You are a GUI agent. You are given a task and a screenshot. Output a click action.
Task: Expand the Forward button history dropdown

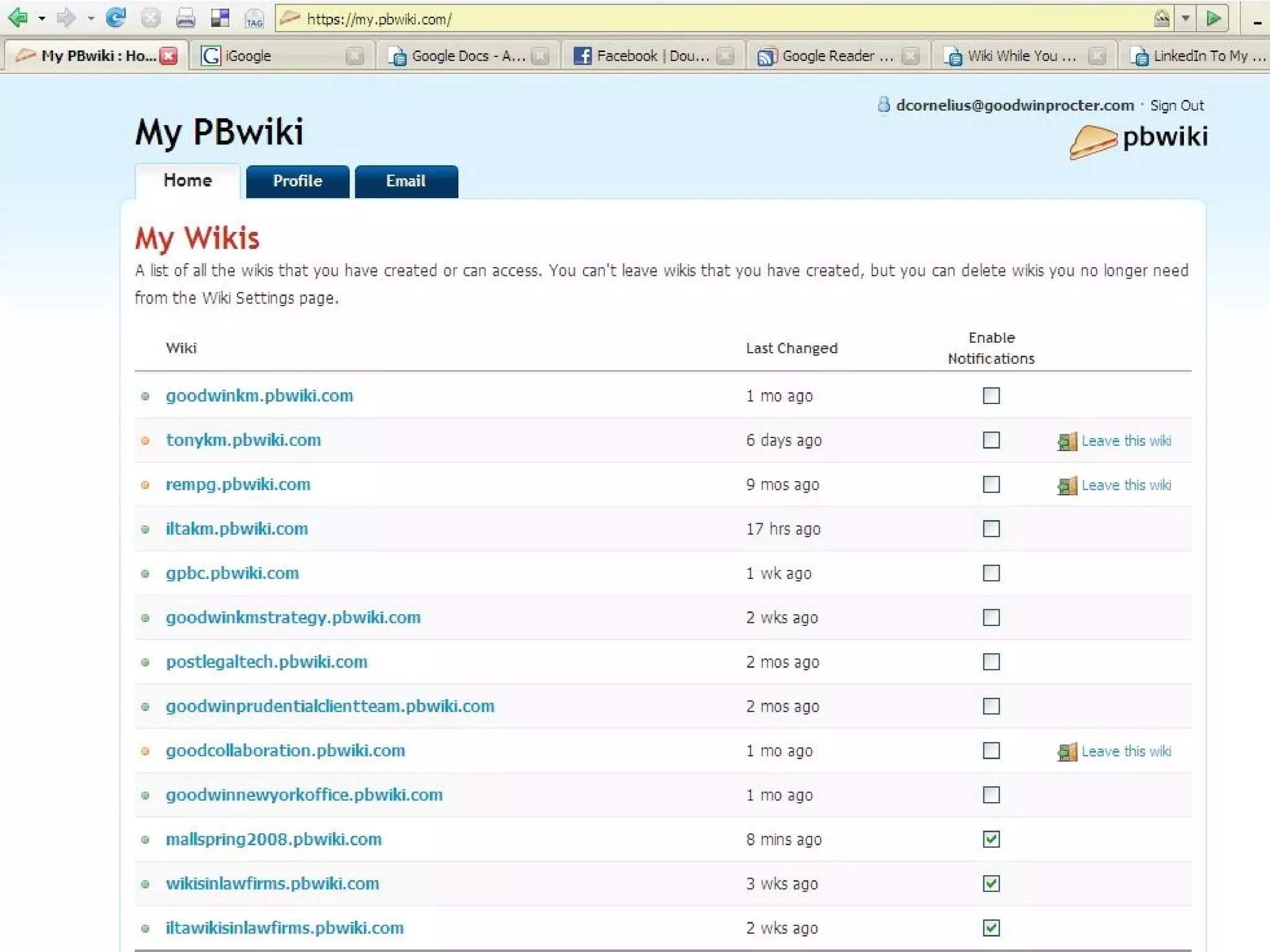click(91, 19)
